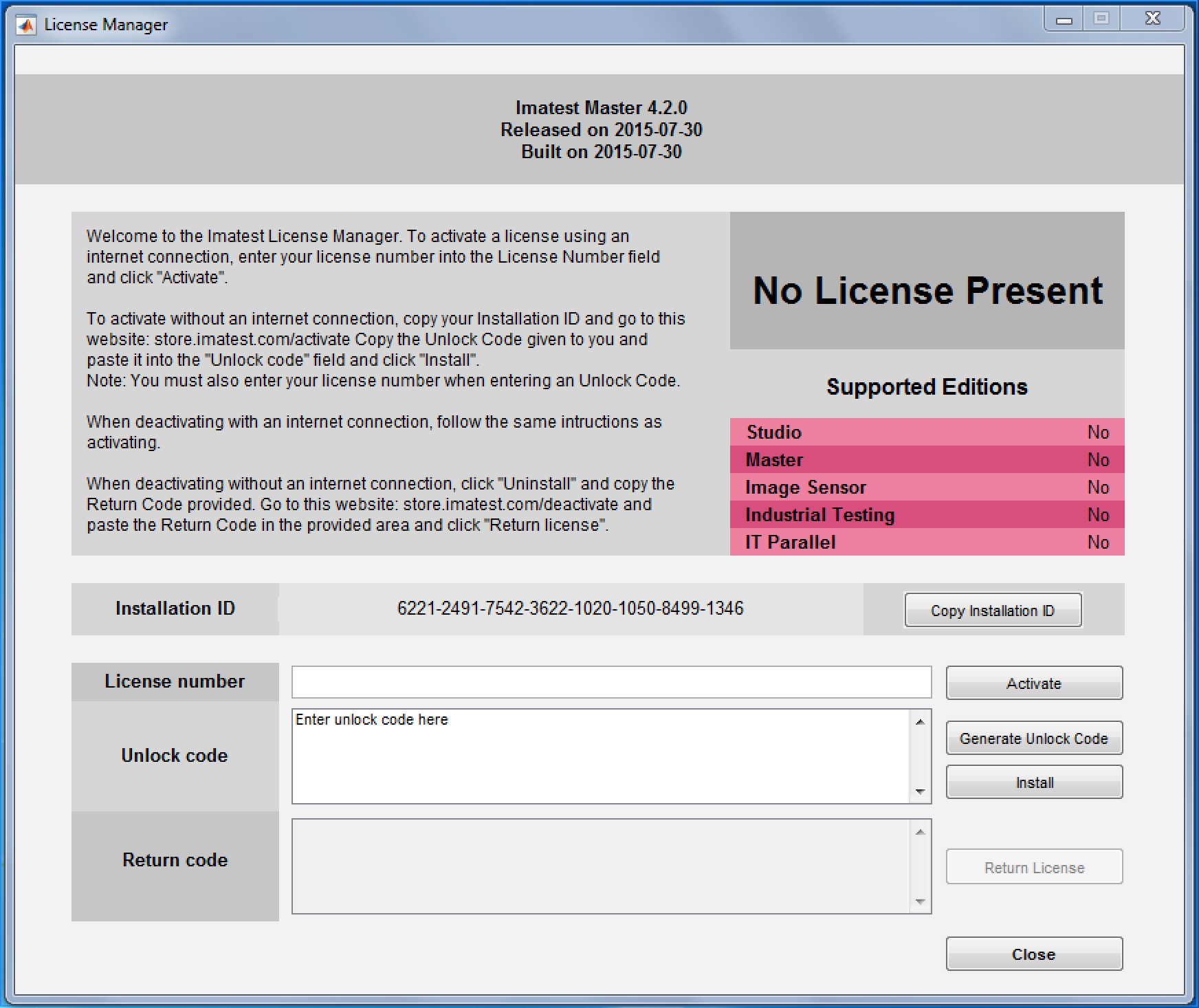Click the Return code text area
Image resolution: width=1199 pixels, height=1008 pixels.
point(602,866)
